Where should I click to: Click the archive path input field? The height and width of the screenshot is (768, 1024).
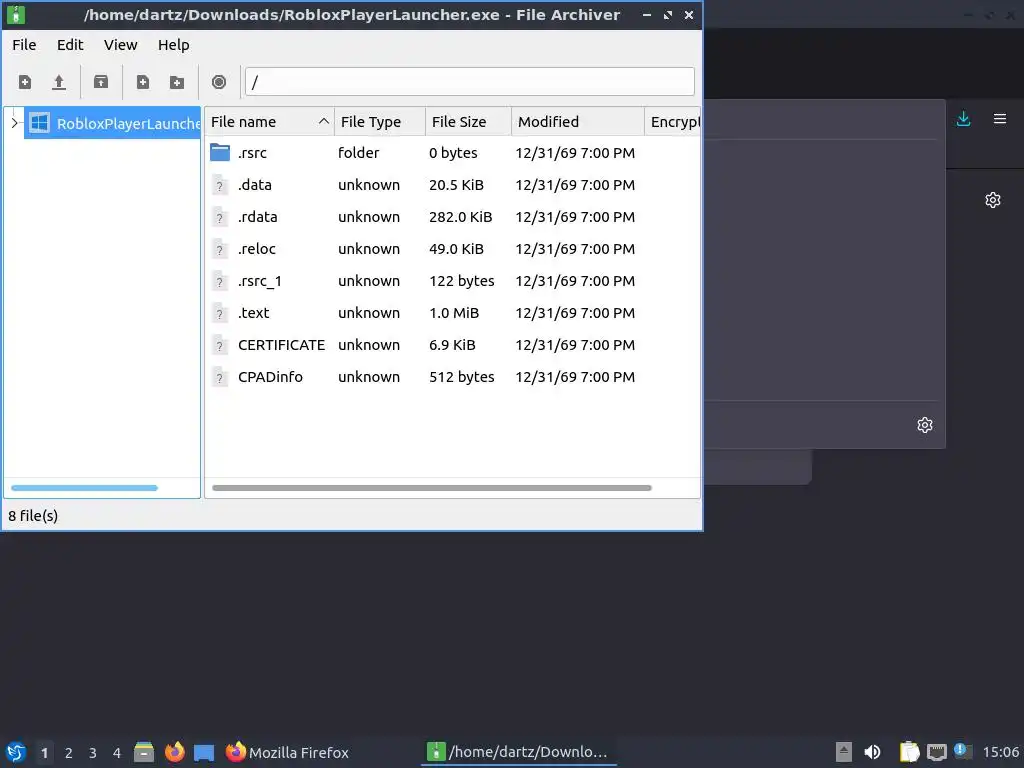(x=470, y=82)
